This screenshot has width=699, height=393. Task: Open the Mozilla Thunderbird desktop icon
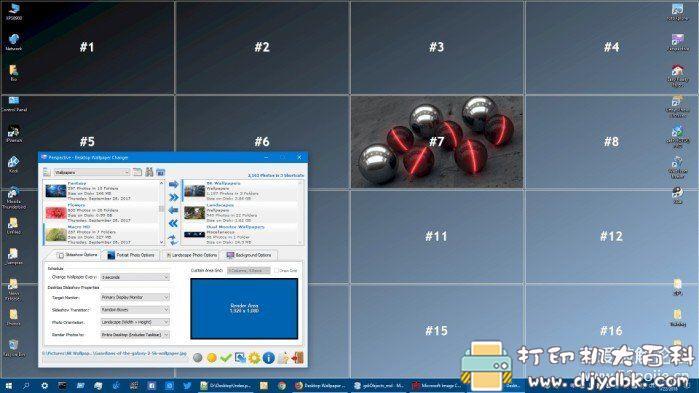14,198
